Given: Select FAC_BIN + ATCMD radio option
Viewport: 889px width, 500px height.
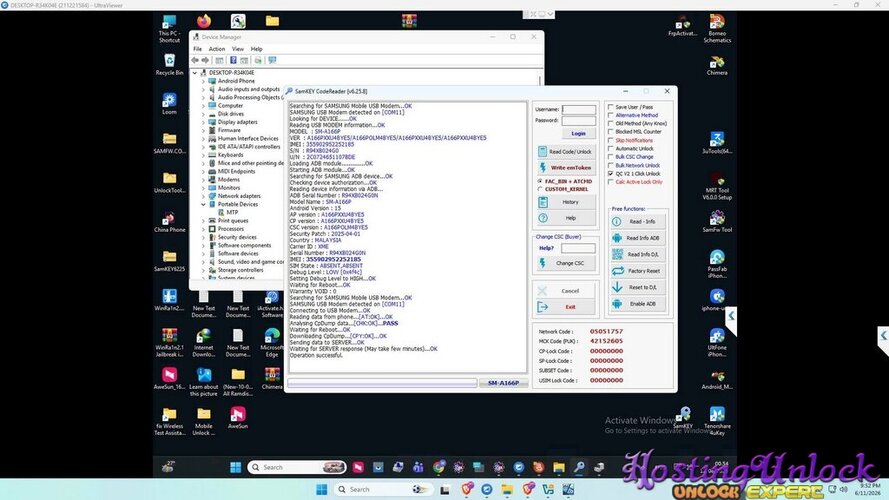Looking at the screenshot, I should [540, 181].
